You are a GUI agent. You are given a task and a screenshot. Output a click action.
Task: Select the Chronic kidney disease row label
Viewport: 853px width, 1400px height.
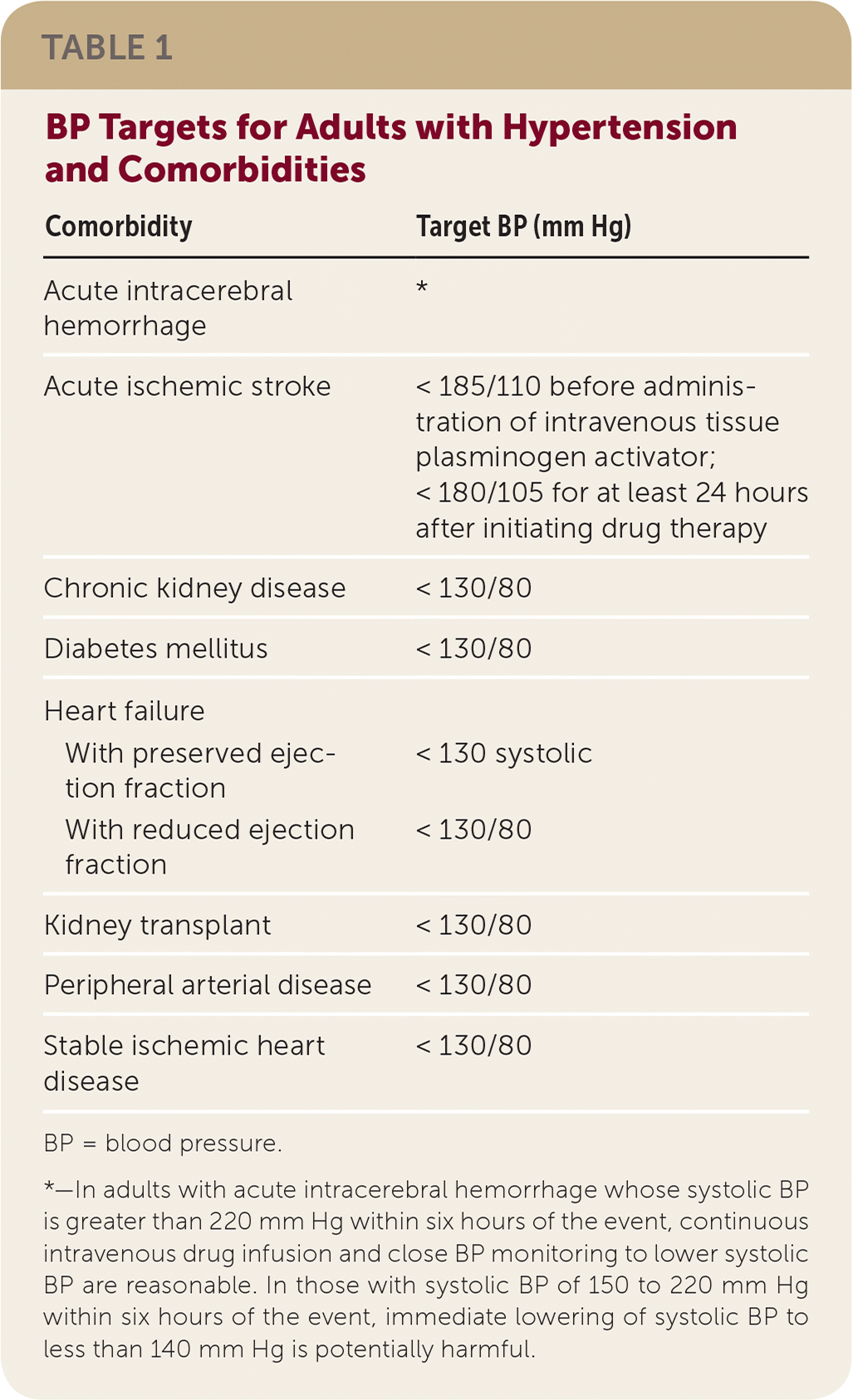point(194,588)
